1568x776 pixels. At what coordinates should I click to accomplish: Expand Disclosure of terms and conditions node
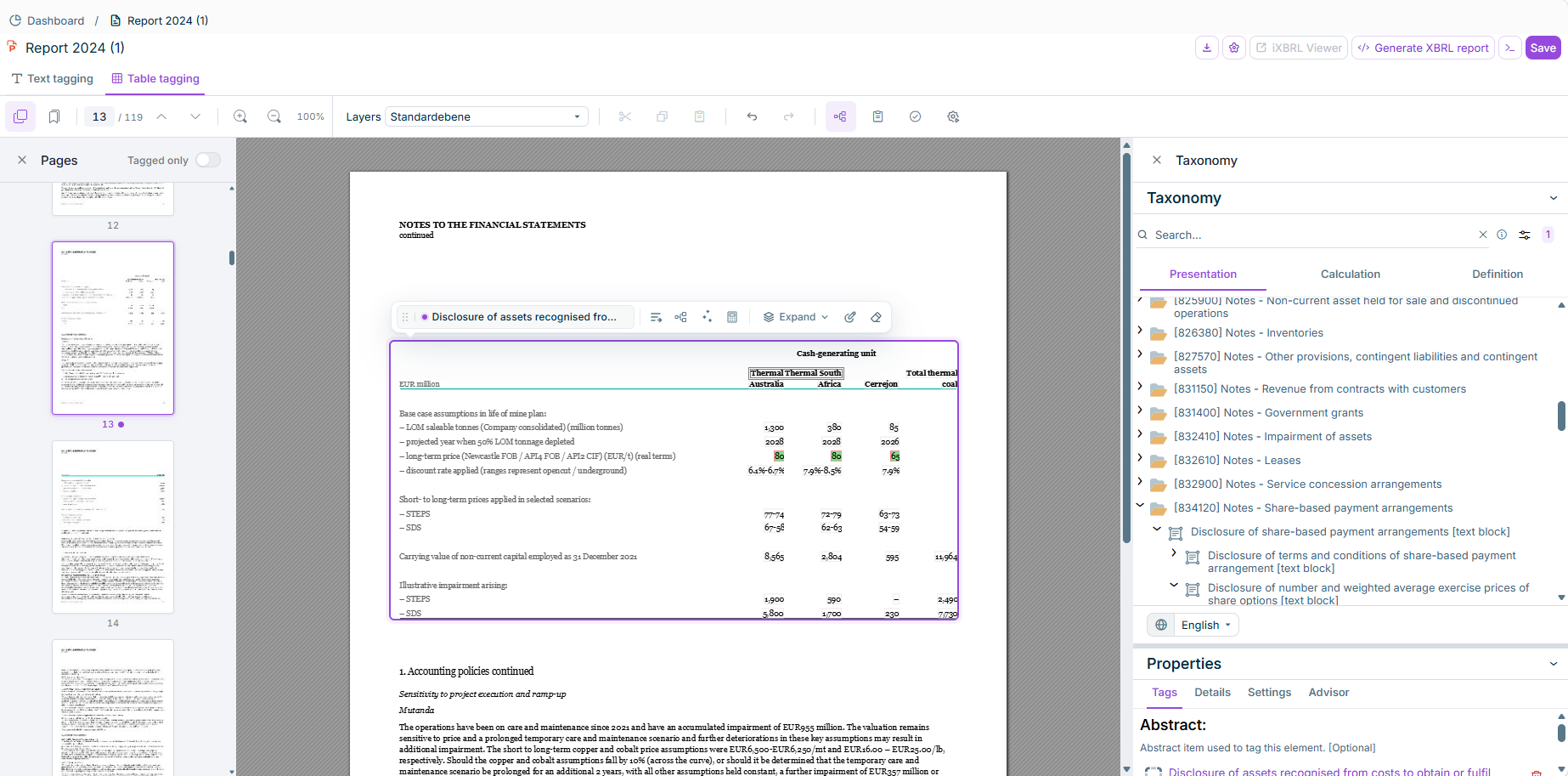[x=1174, y=552]
